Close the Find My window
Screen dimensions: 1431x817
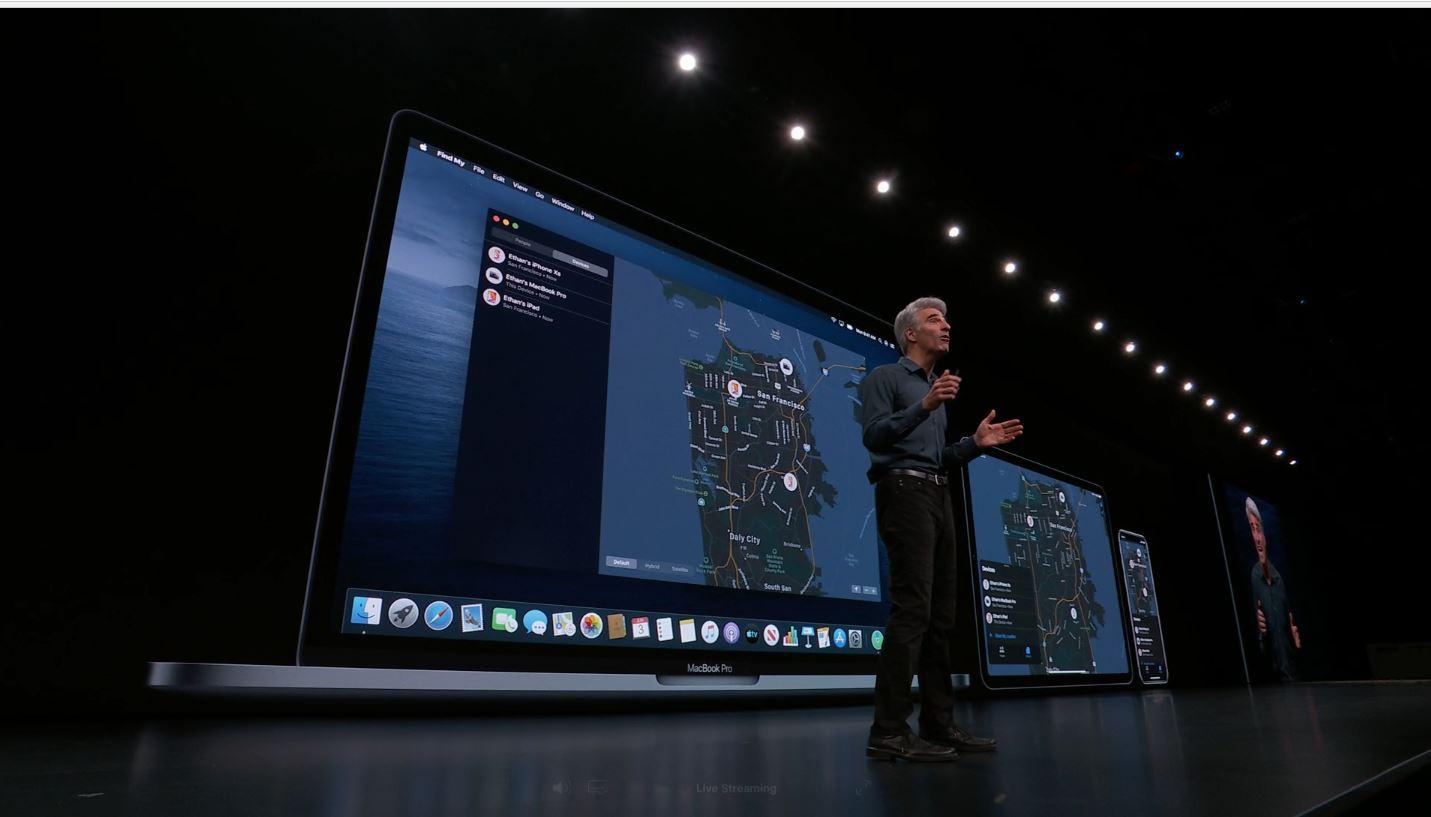coord(496,218)
